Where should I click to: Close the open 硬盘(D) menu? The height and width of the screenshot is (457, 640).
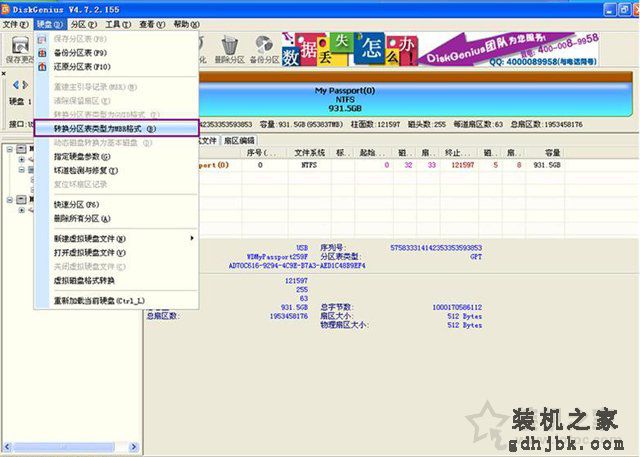tap(49, 24)
